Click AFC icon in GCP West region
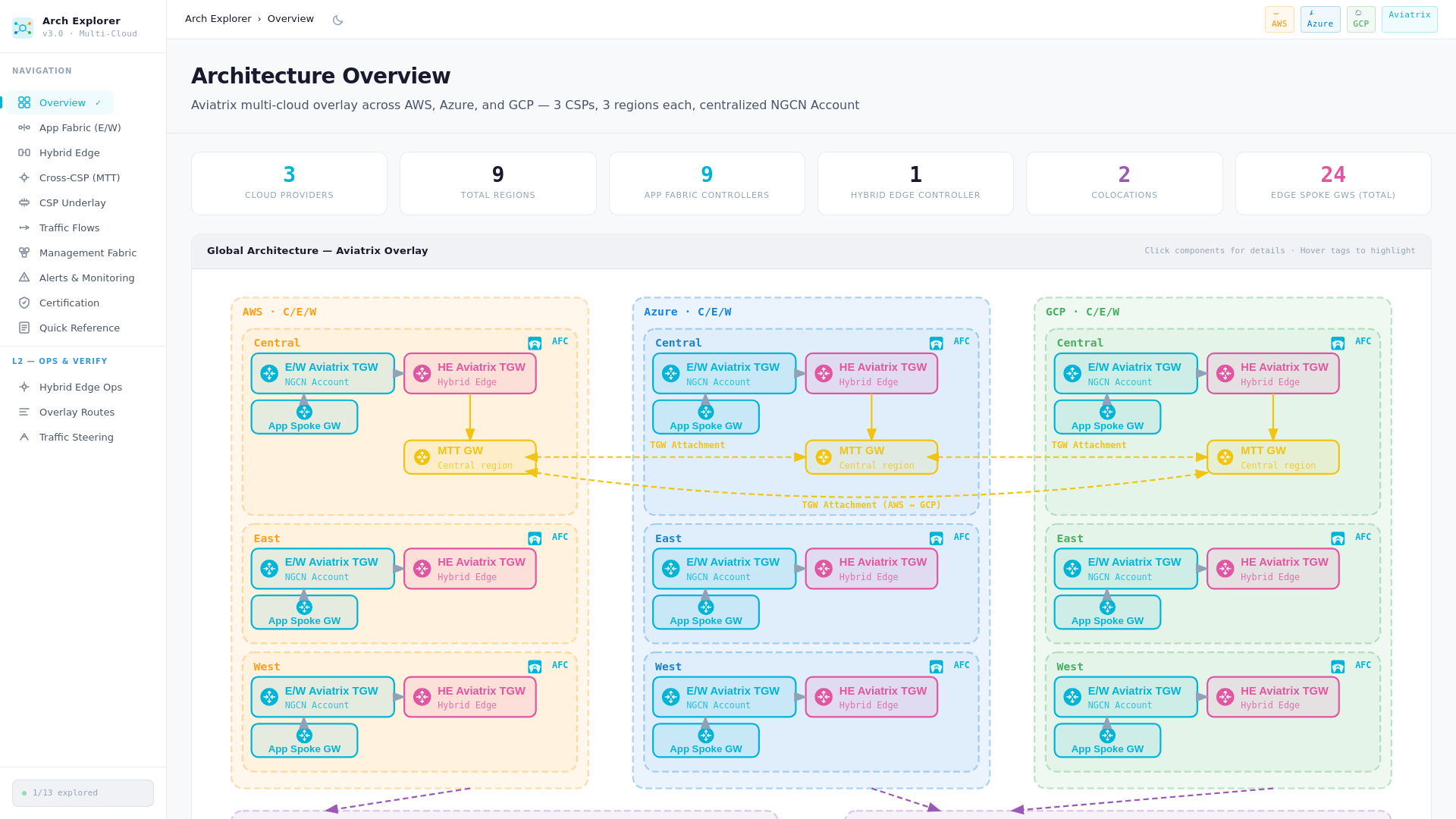 (1338, 667)
